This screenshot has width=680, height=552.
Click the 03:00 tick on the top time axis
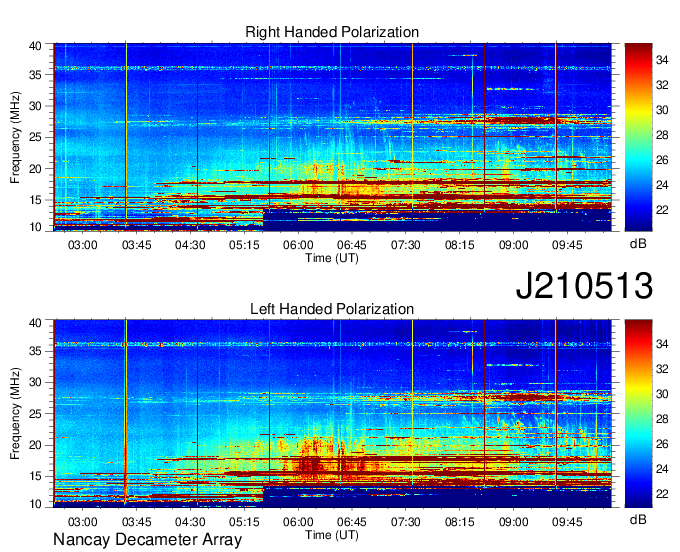point(82,245)
